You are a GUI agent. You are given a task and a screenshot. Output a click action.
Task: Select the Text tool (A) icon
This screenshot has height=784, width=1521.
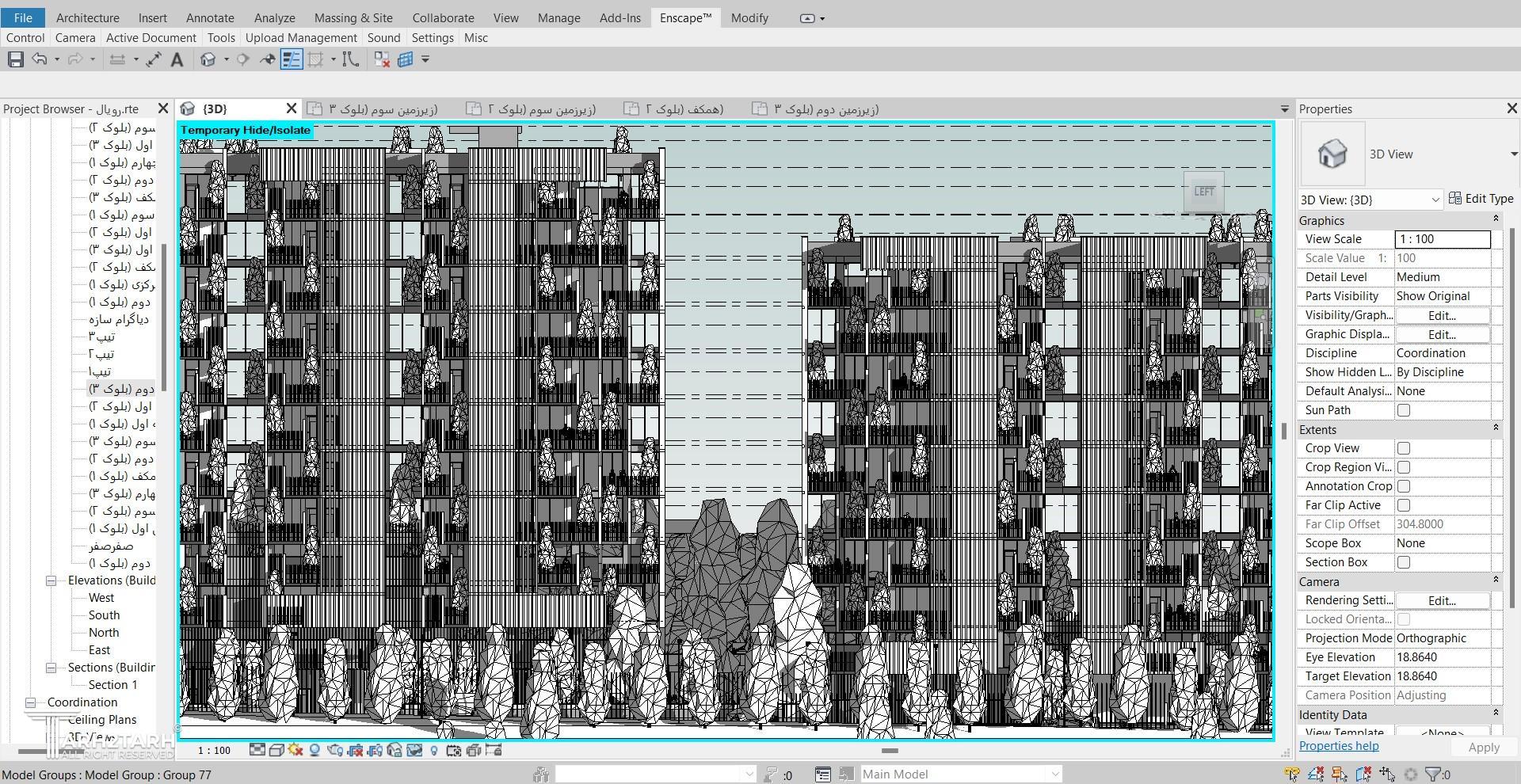click(x=177, y=59)
